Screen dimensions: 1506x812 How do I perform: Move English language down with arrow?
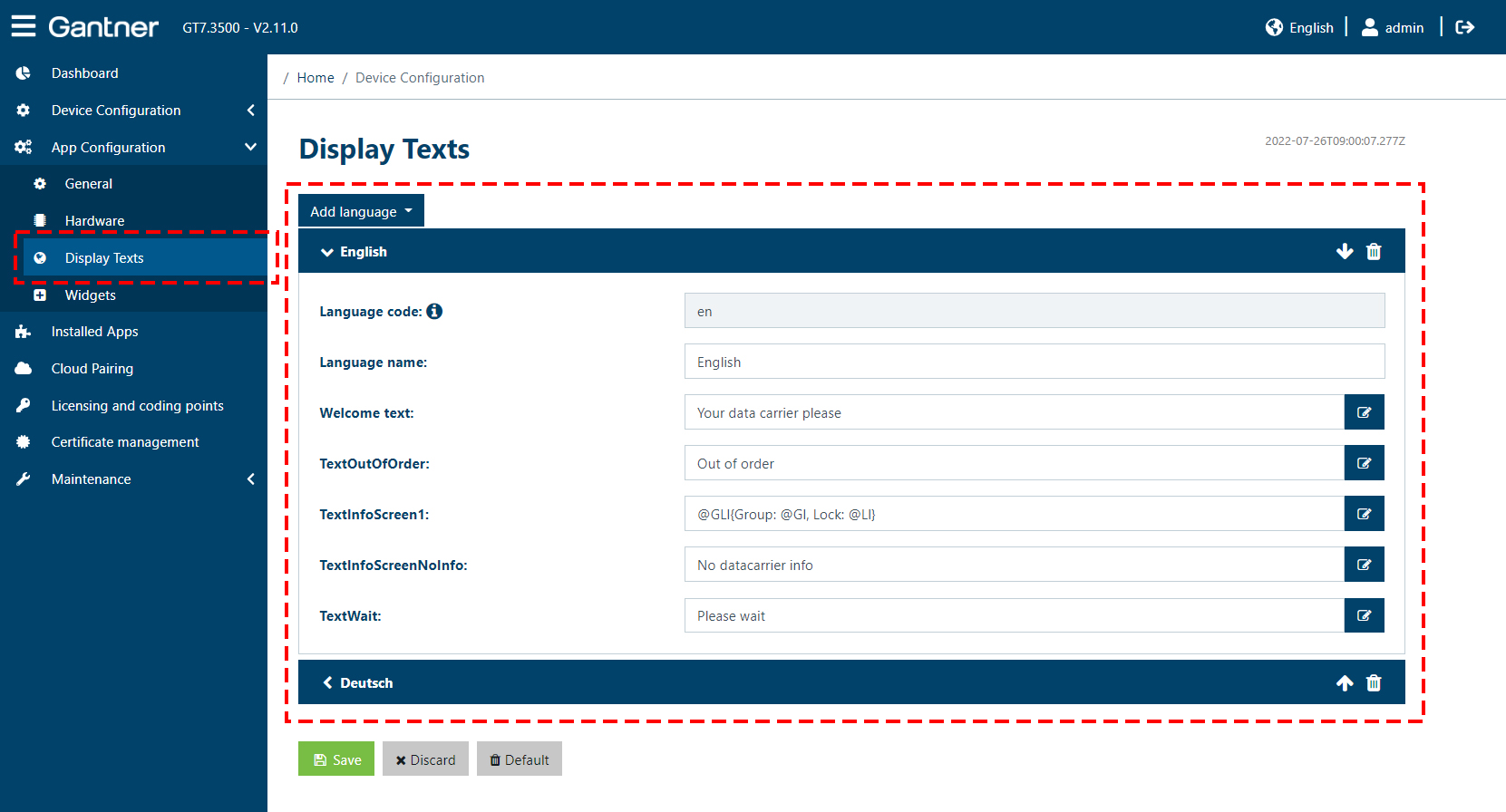pyautogui.click(x=1345, y=251)
